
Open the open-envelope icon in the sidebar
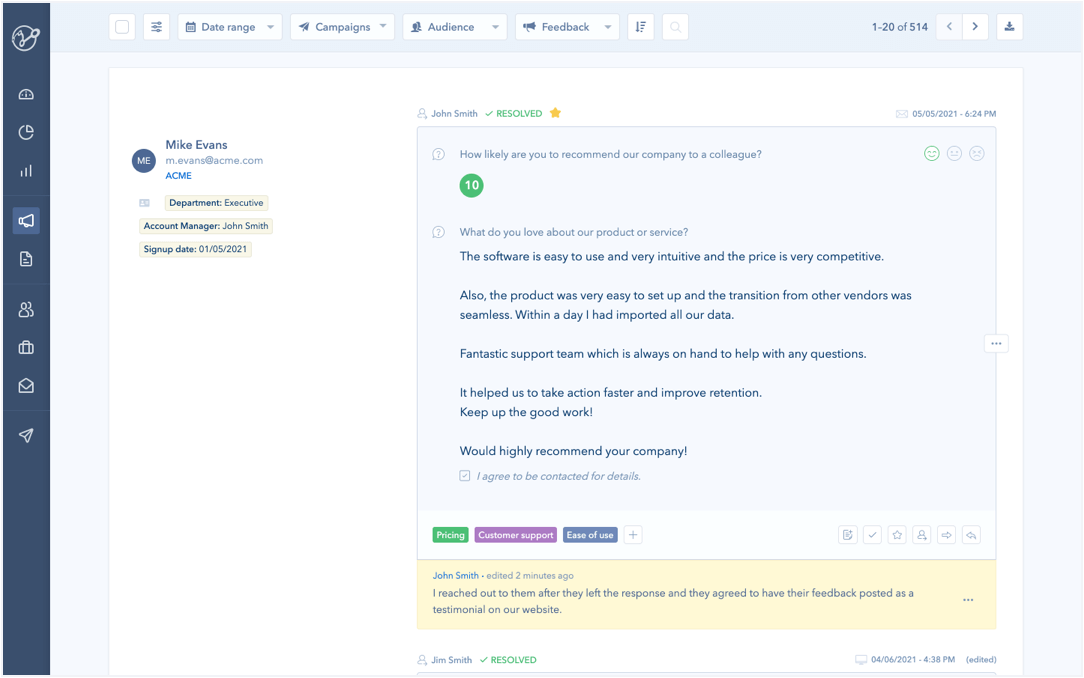coord(26,386)
